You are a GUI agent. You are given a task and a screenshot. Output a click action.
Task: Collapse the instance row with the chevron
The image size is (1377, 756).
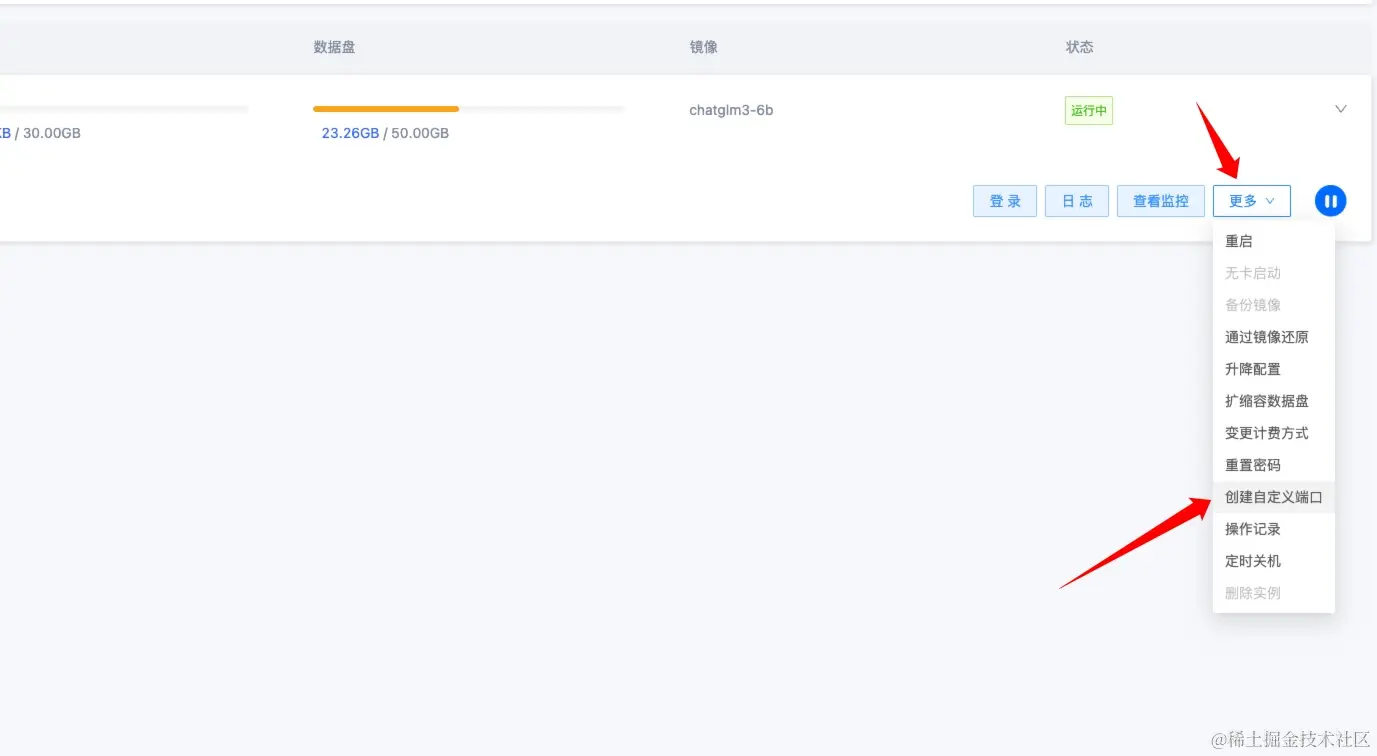coord(1340,109)
